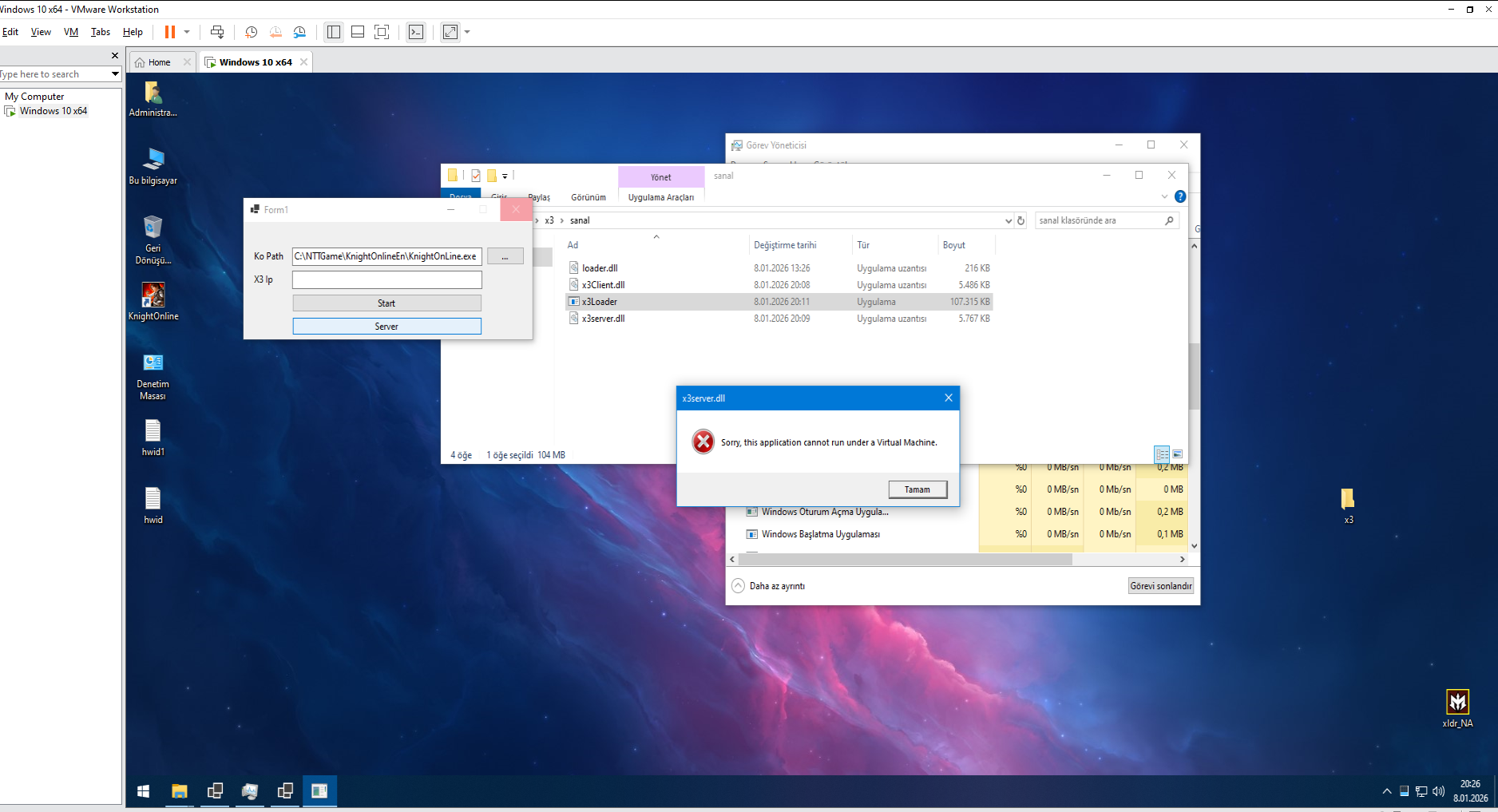
Task: Open the snapshot manager wrench-clock icon
Action: click(x=299, y=32)
